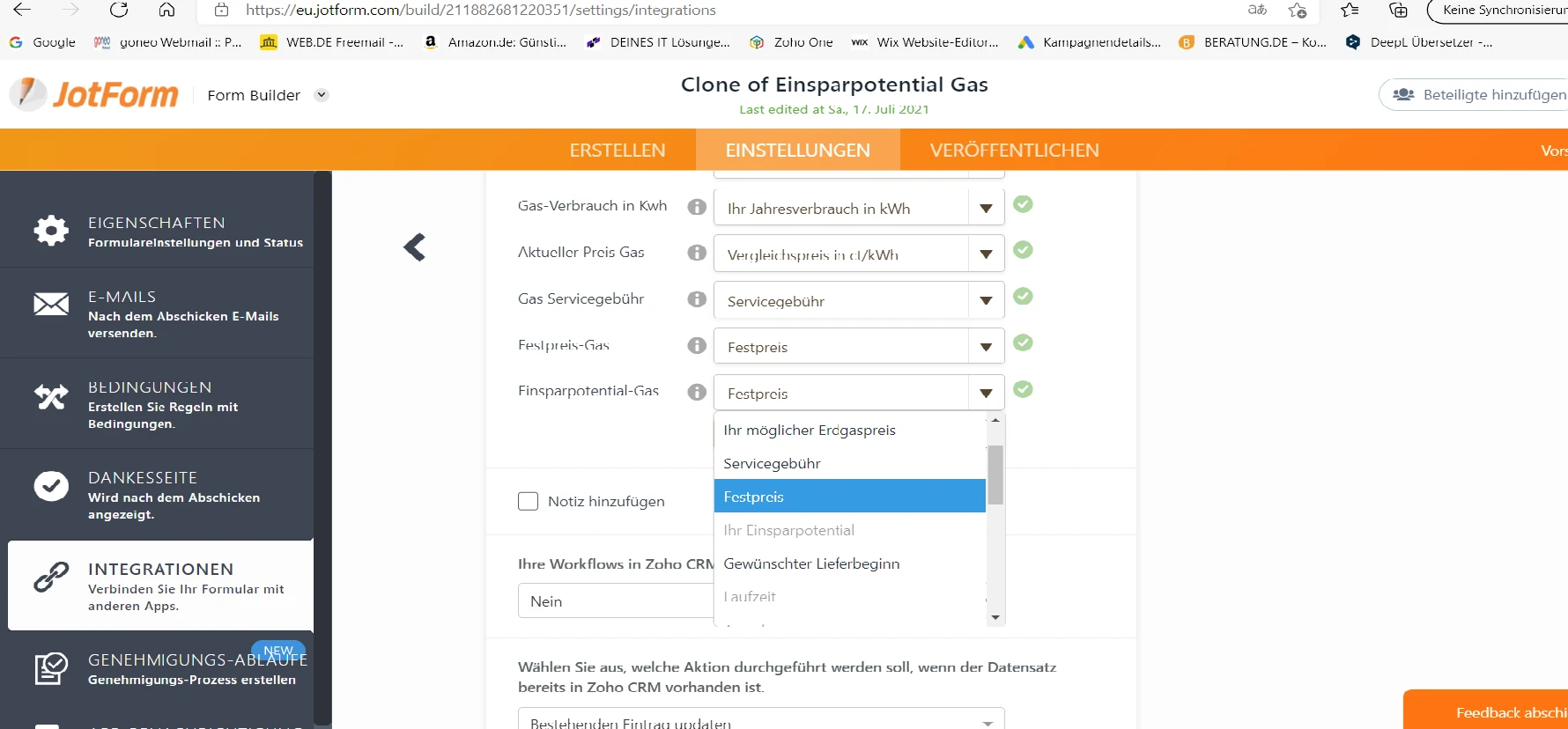
Task: Select the Integrationen chain-link icon
Action: pyautogui.click(x=50, y=578)
